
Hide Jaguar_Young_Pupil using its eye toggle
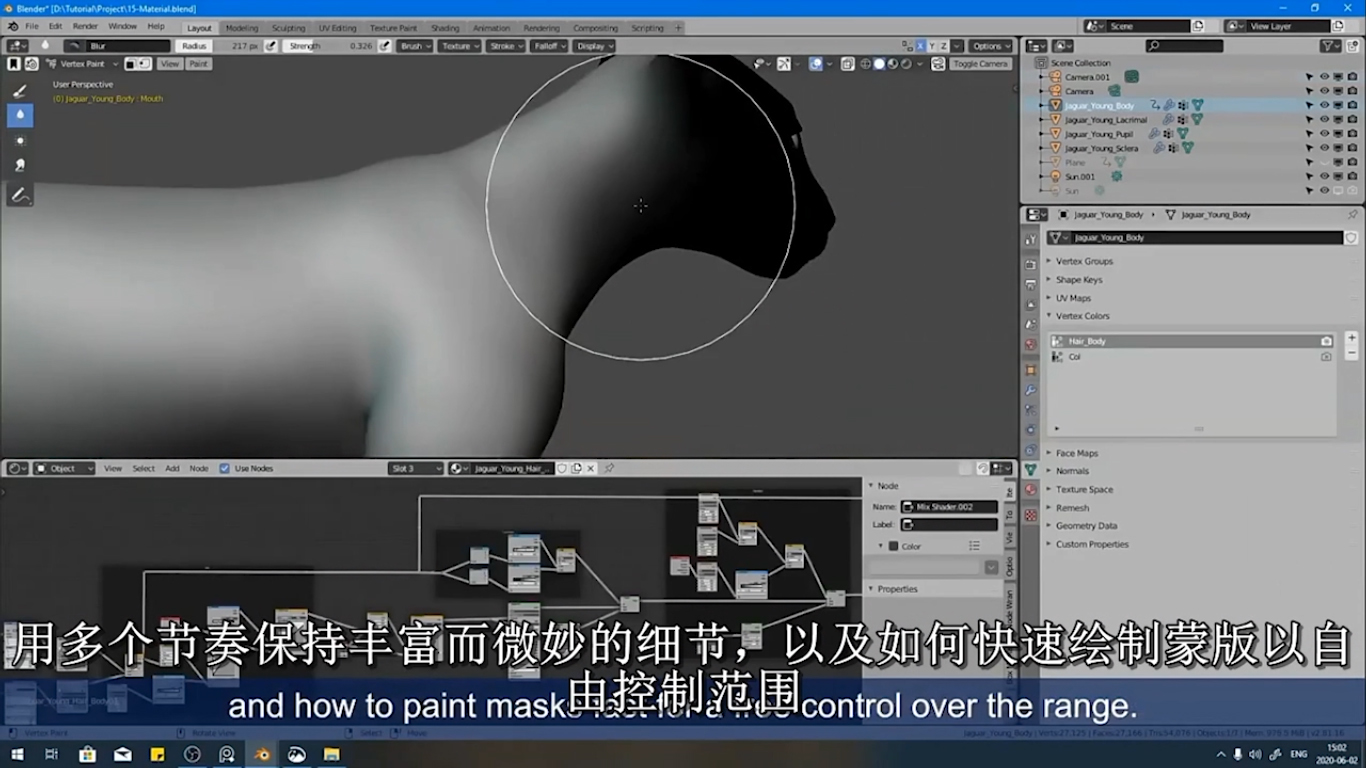click(x=1324, y=133)
